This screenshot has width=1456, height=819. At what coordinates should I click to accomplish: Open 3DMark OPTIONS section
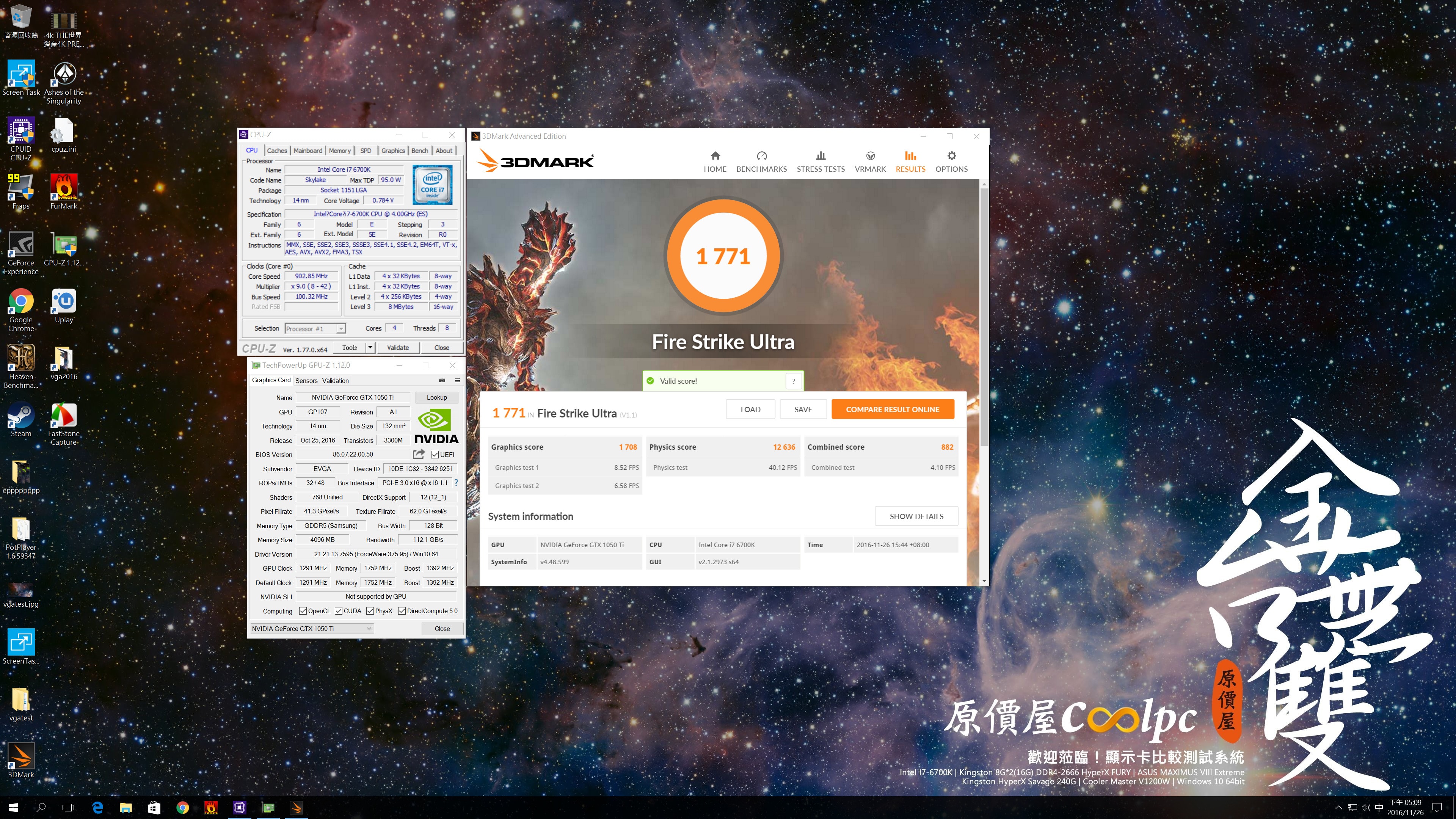951,162
